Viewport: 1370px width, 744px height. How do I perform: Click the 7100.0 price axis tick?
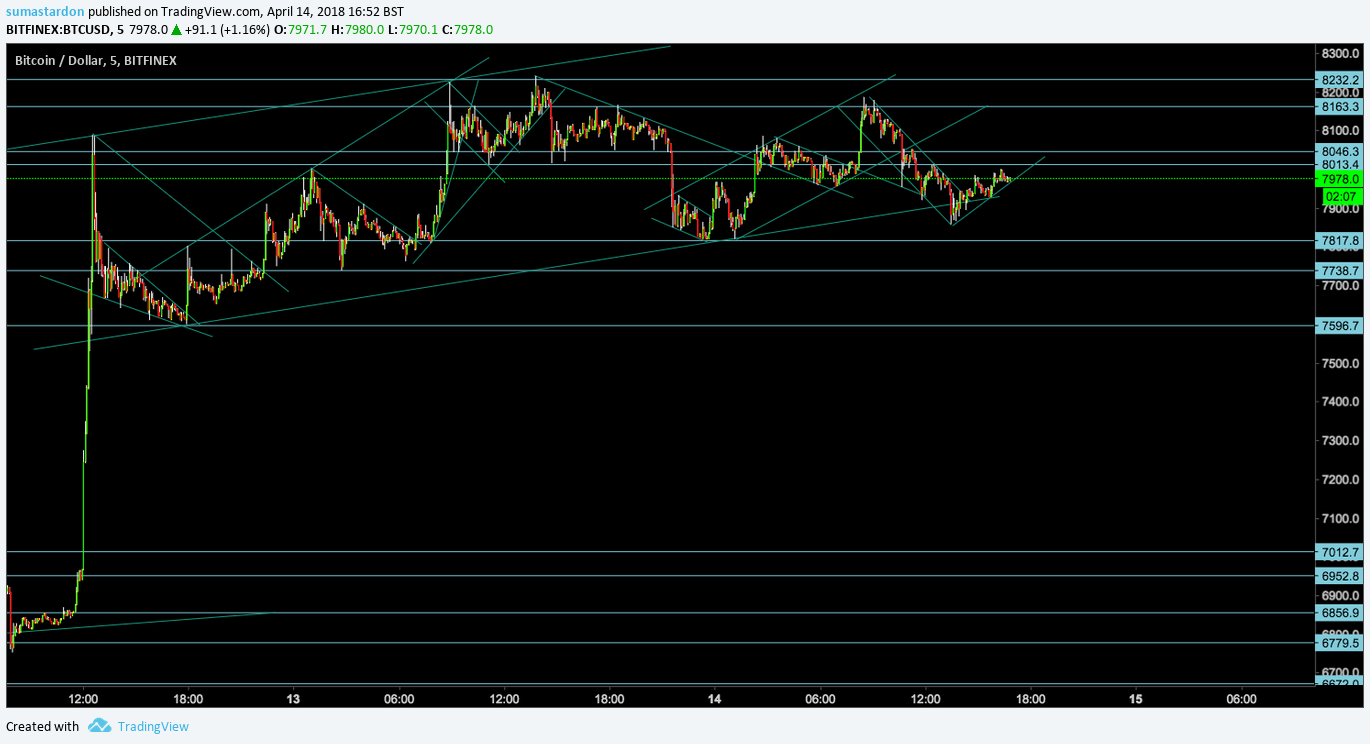tap(1340, 518)
